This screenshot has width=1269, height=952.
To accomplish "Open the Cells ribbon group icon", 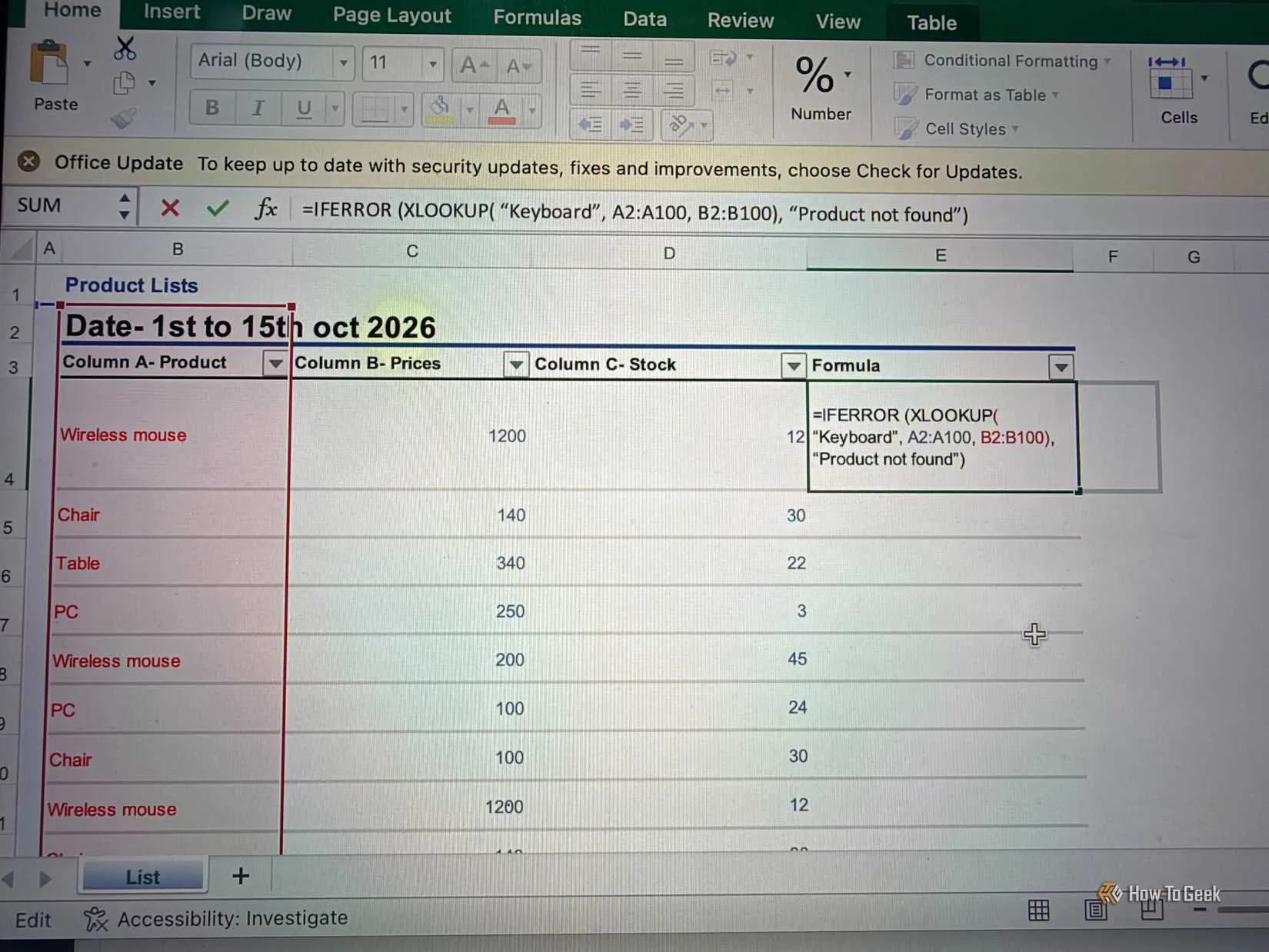I will point(1171,78).
